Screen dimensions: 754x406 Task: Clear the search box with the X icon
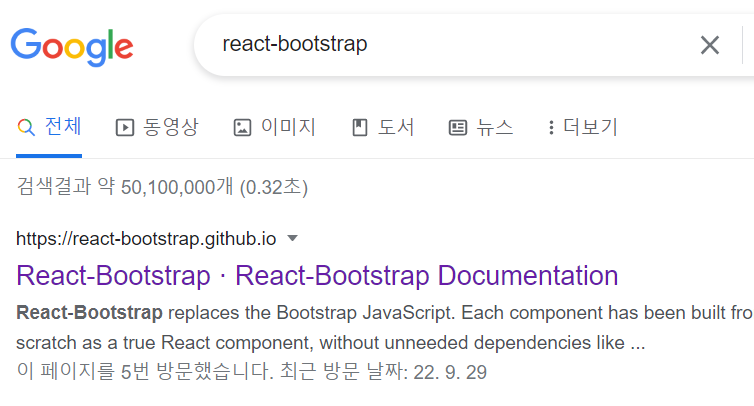tap(710, 45)
